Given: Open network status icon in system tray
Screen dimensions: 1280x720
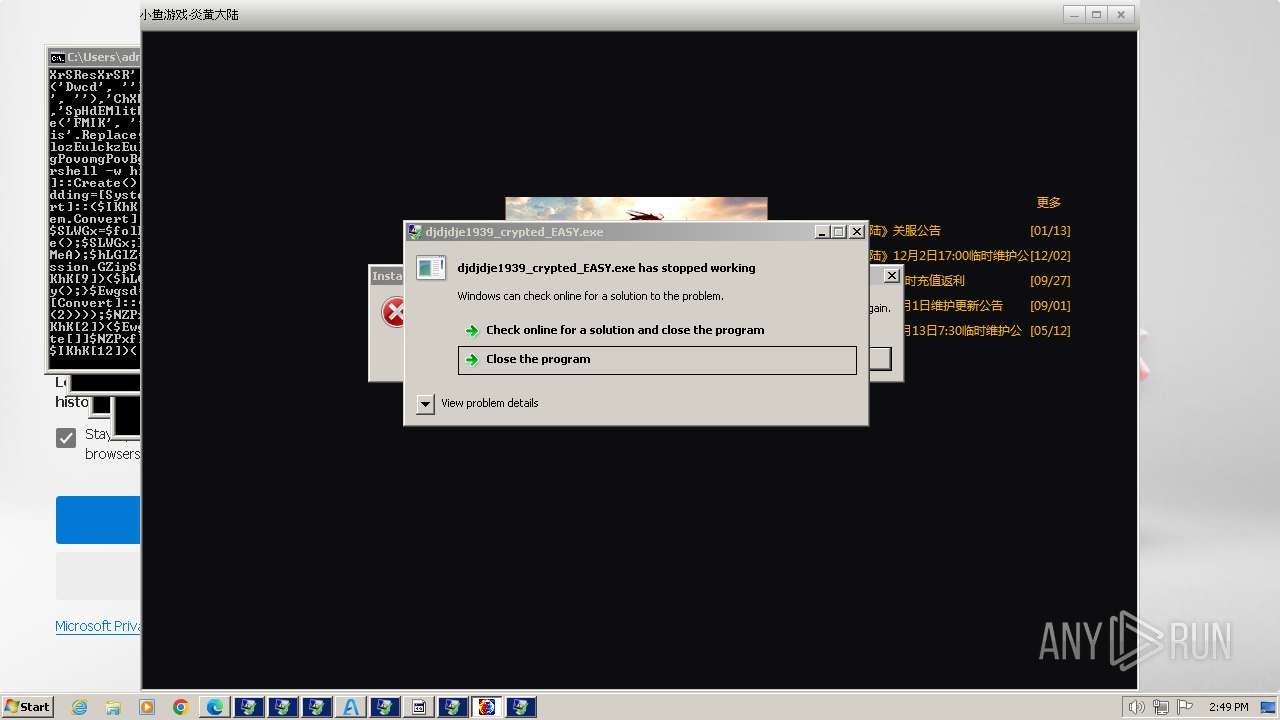Looking at the screenshot, I should [x=1161, y=707].
